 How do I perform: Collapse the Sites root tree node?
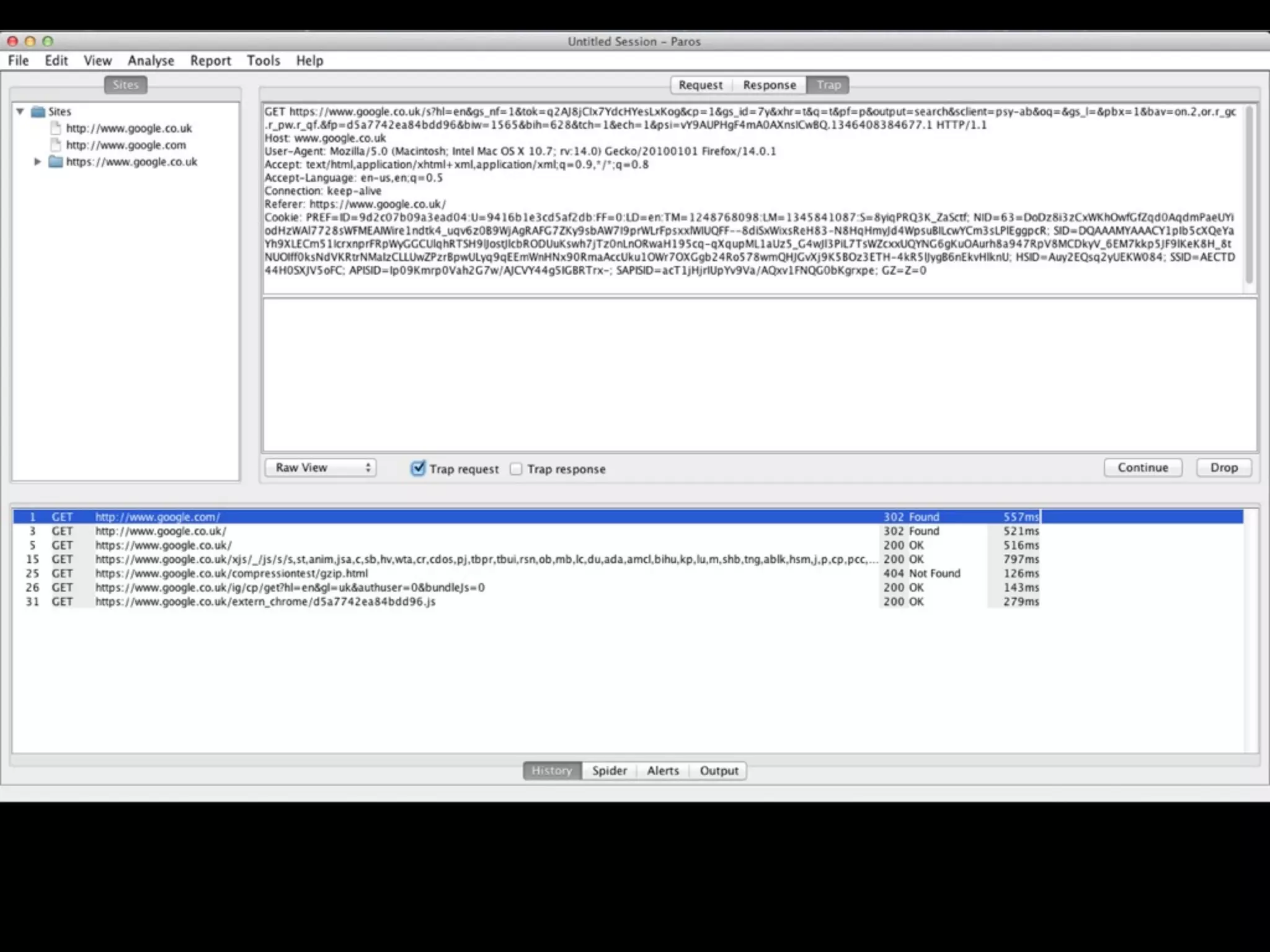[x=20, y=112]
